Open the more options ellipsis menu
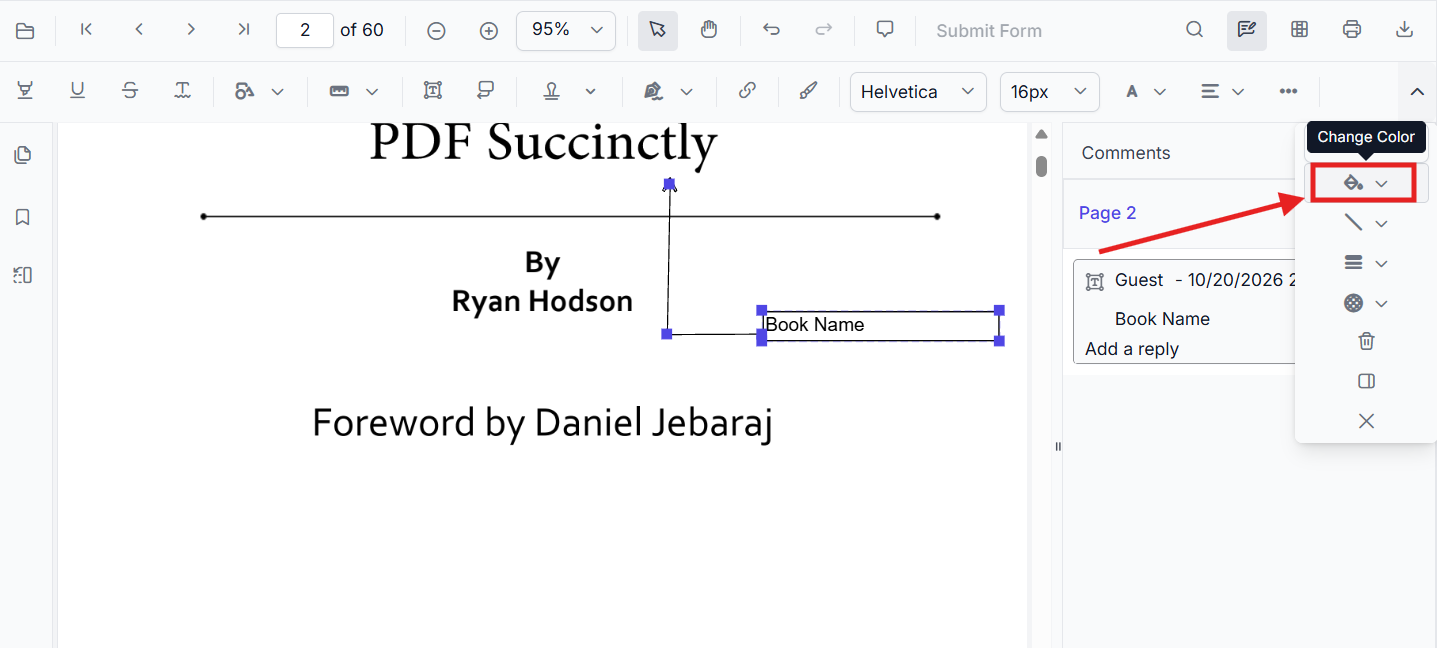Image resolution: width=1444 pixels, height=648 pixels. (x=1288, y=91)
